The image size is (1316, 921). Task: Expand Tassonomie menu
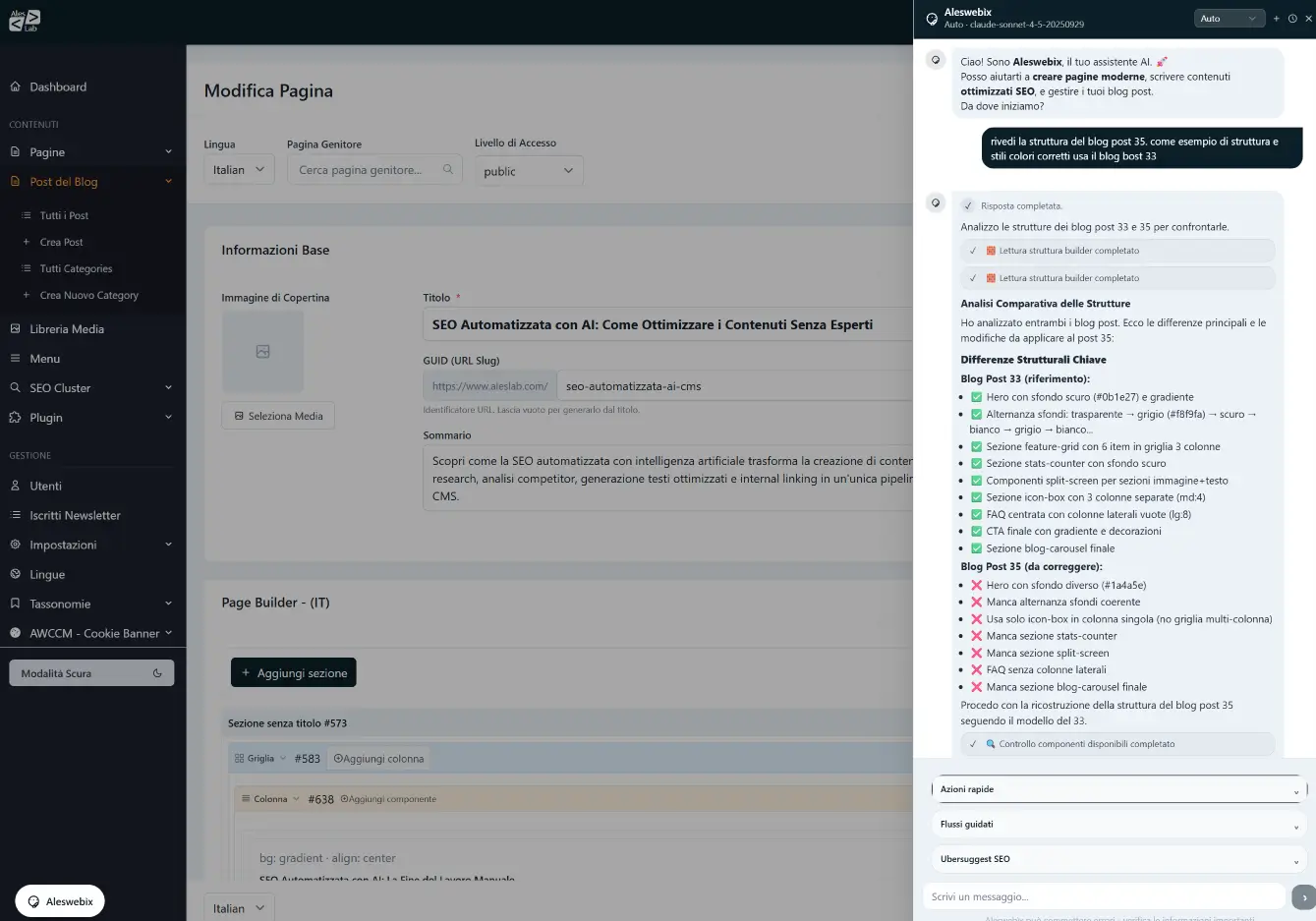(92, 604)
